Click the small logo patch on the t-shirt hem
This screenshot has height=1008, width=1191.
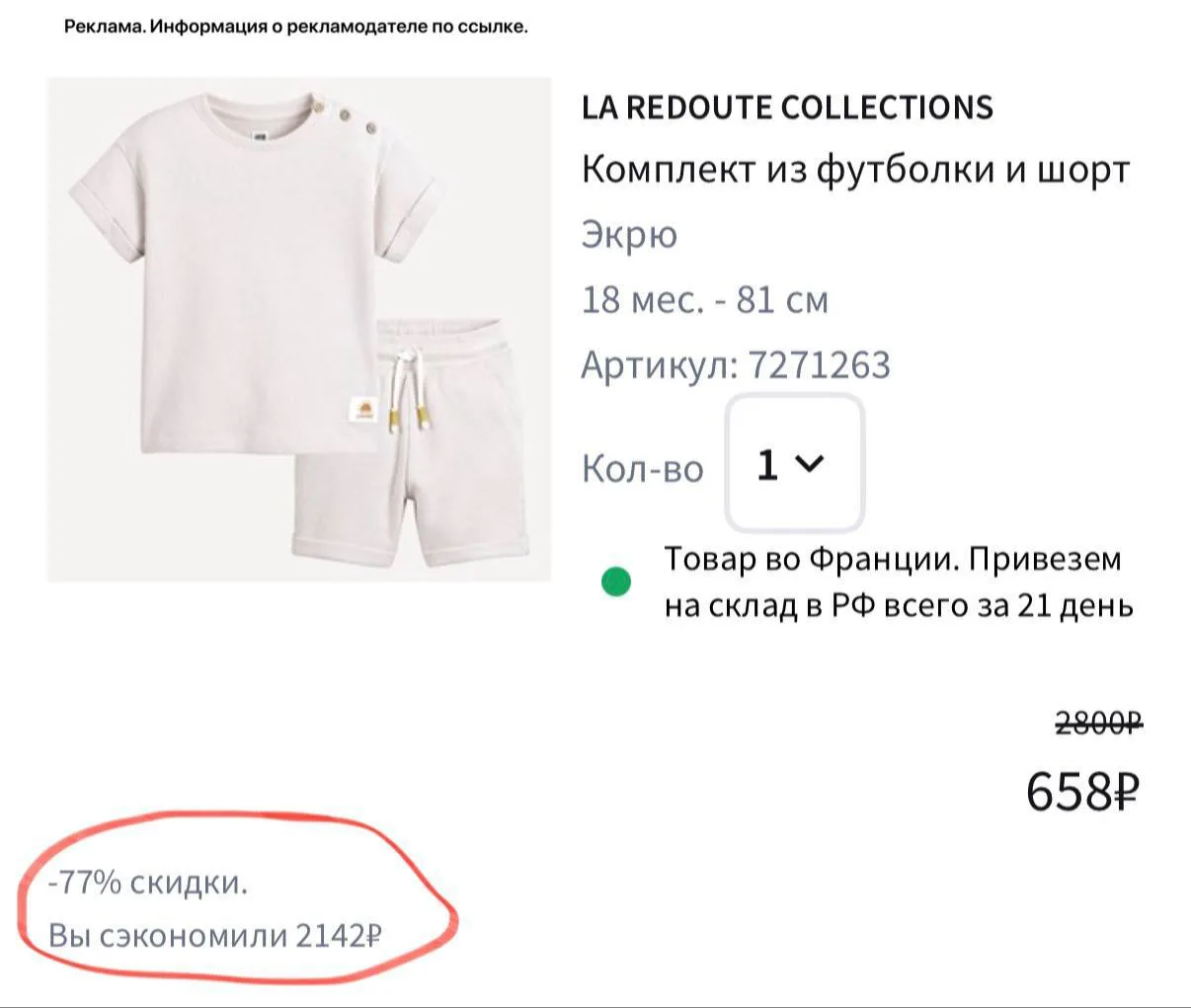click(x=363, y=410)
